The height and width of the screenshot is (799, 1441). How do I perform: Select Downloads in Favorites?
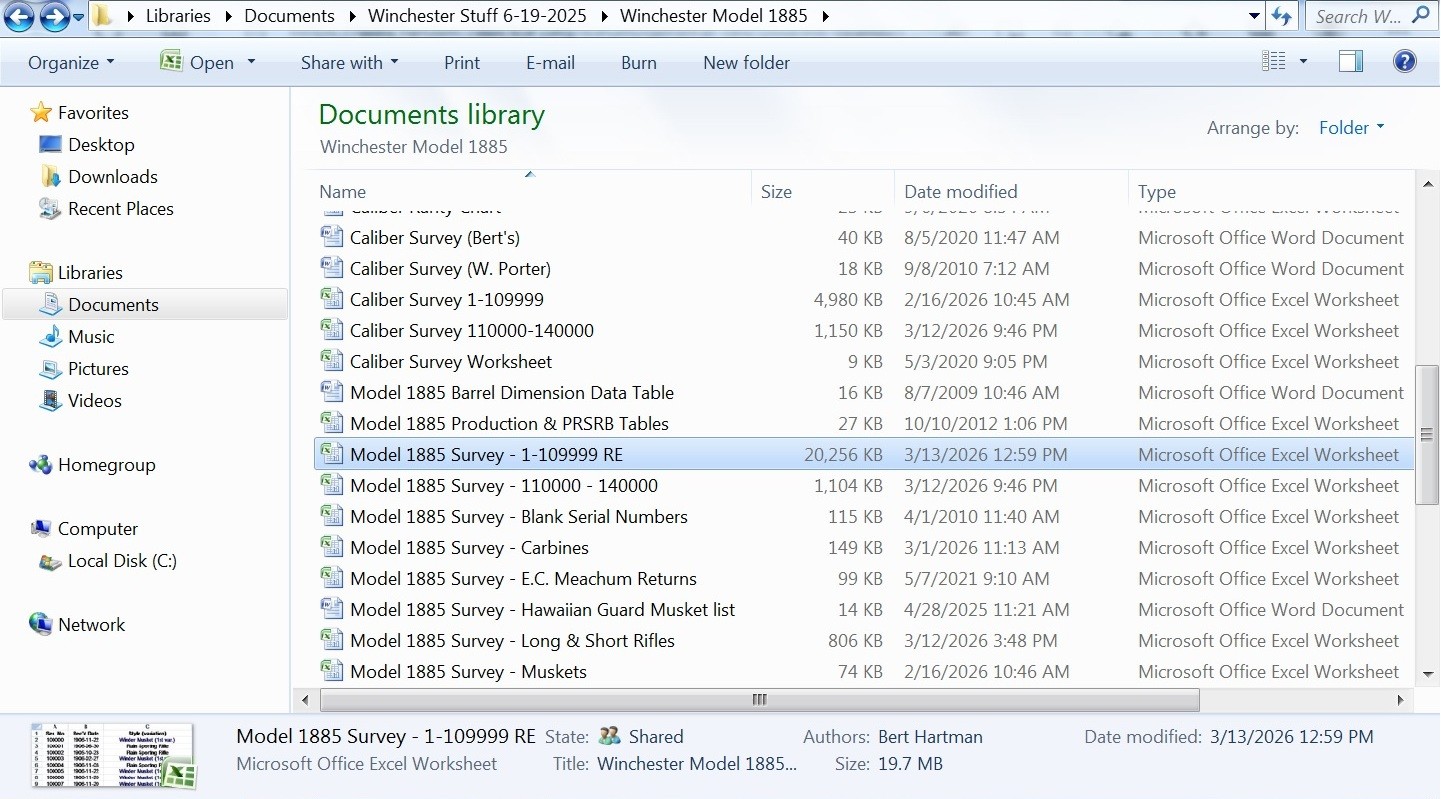(112, 177)
